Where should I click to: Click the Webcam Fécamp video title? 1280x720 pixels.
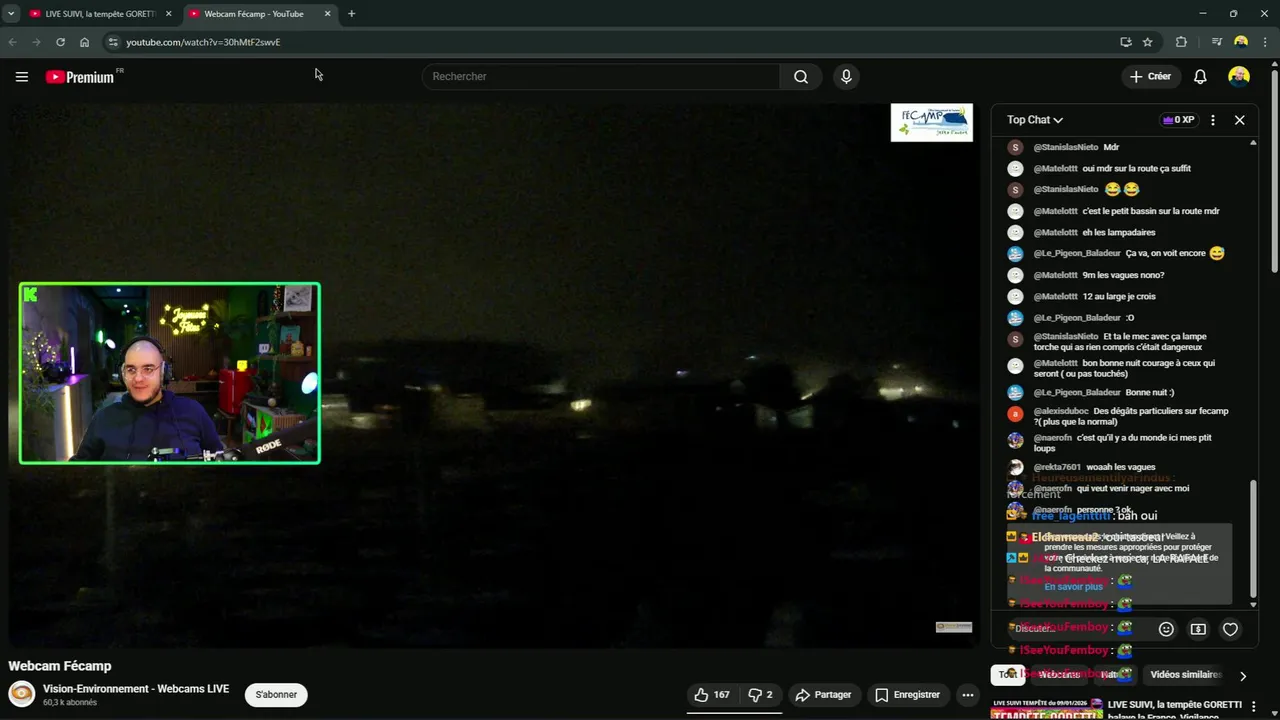60,666
